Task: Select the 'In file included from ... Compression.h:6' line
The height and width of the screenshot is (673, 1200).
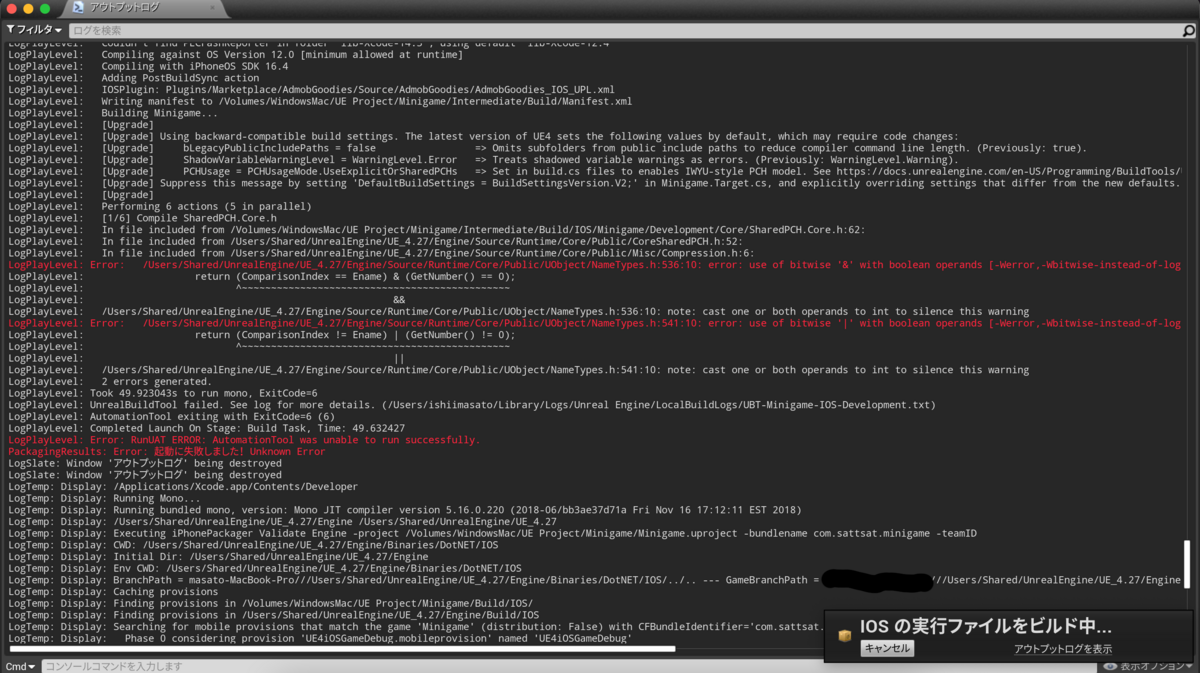Action: pos(381,253)
